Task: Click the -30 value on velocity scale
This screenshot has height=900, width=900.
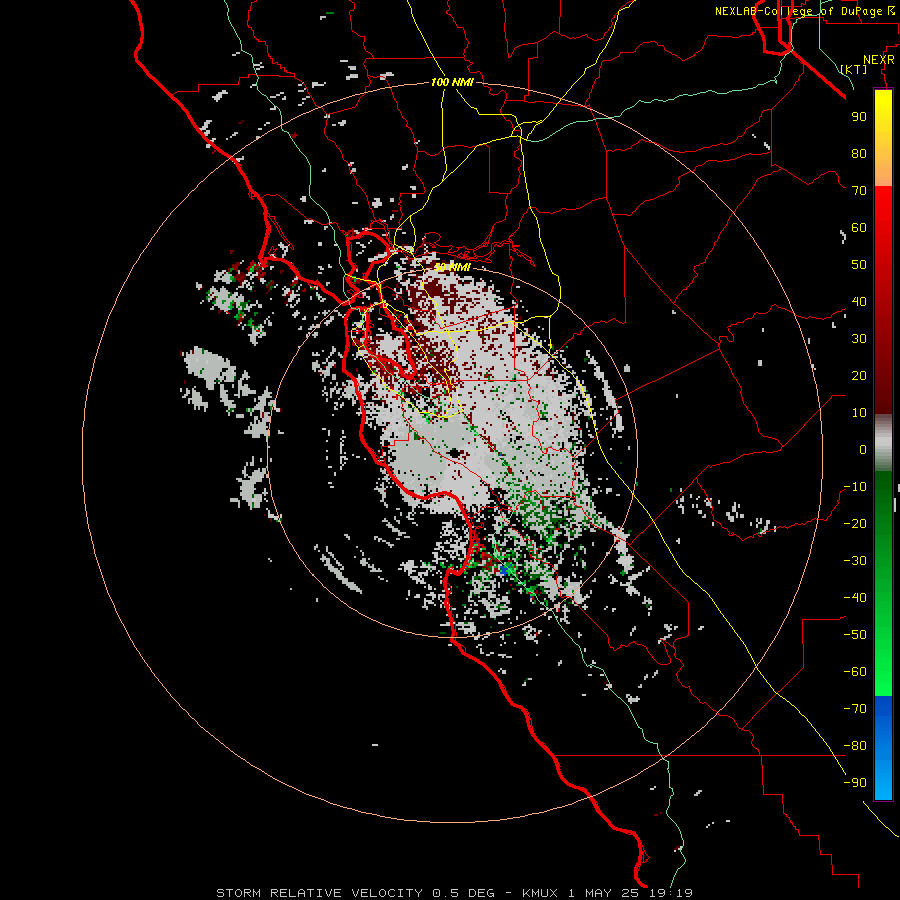Action: [855, 561]
